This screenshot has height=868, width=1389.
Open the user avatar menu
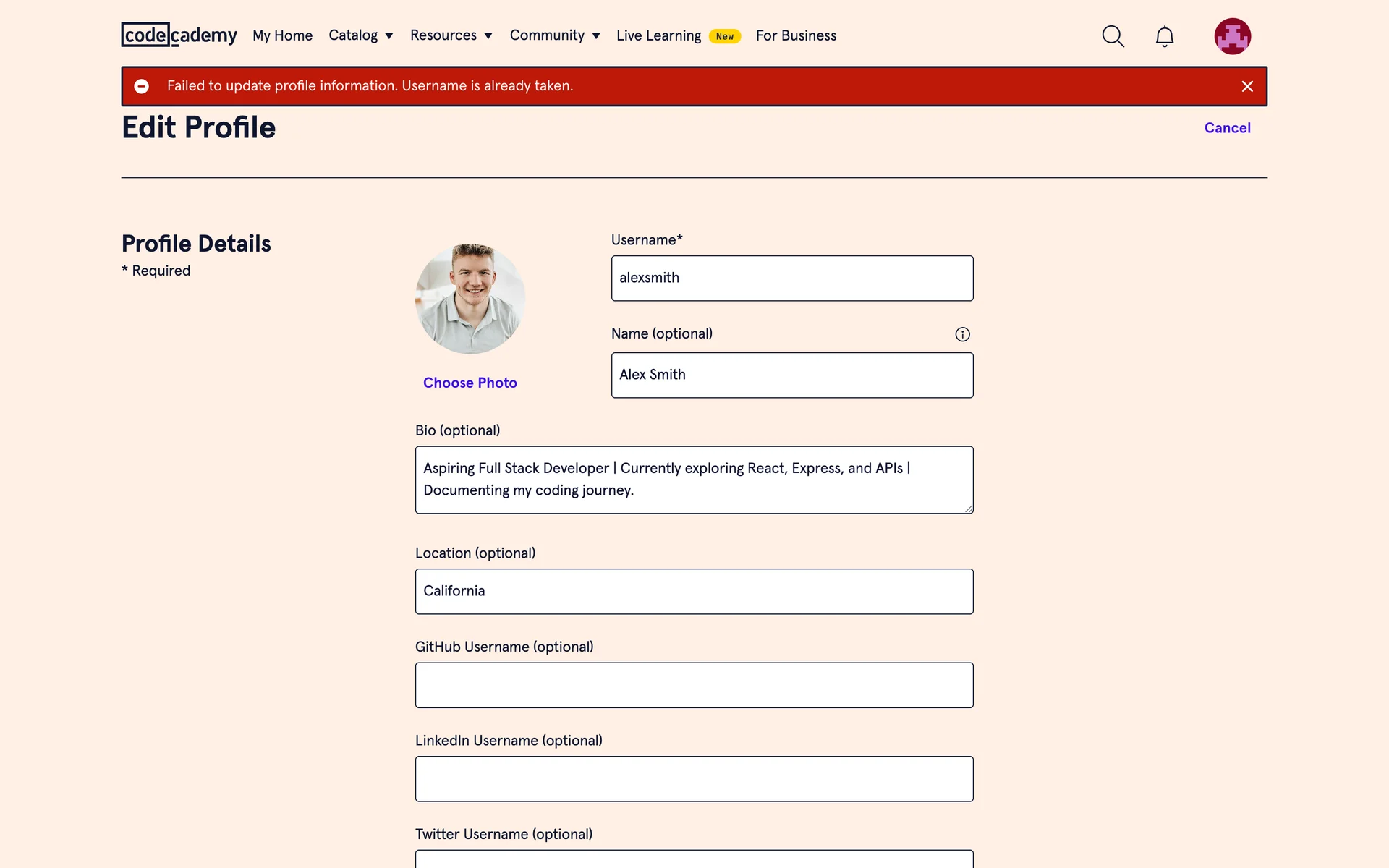[1232, 36]
